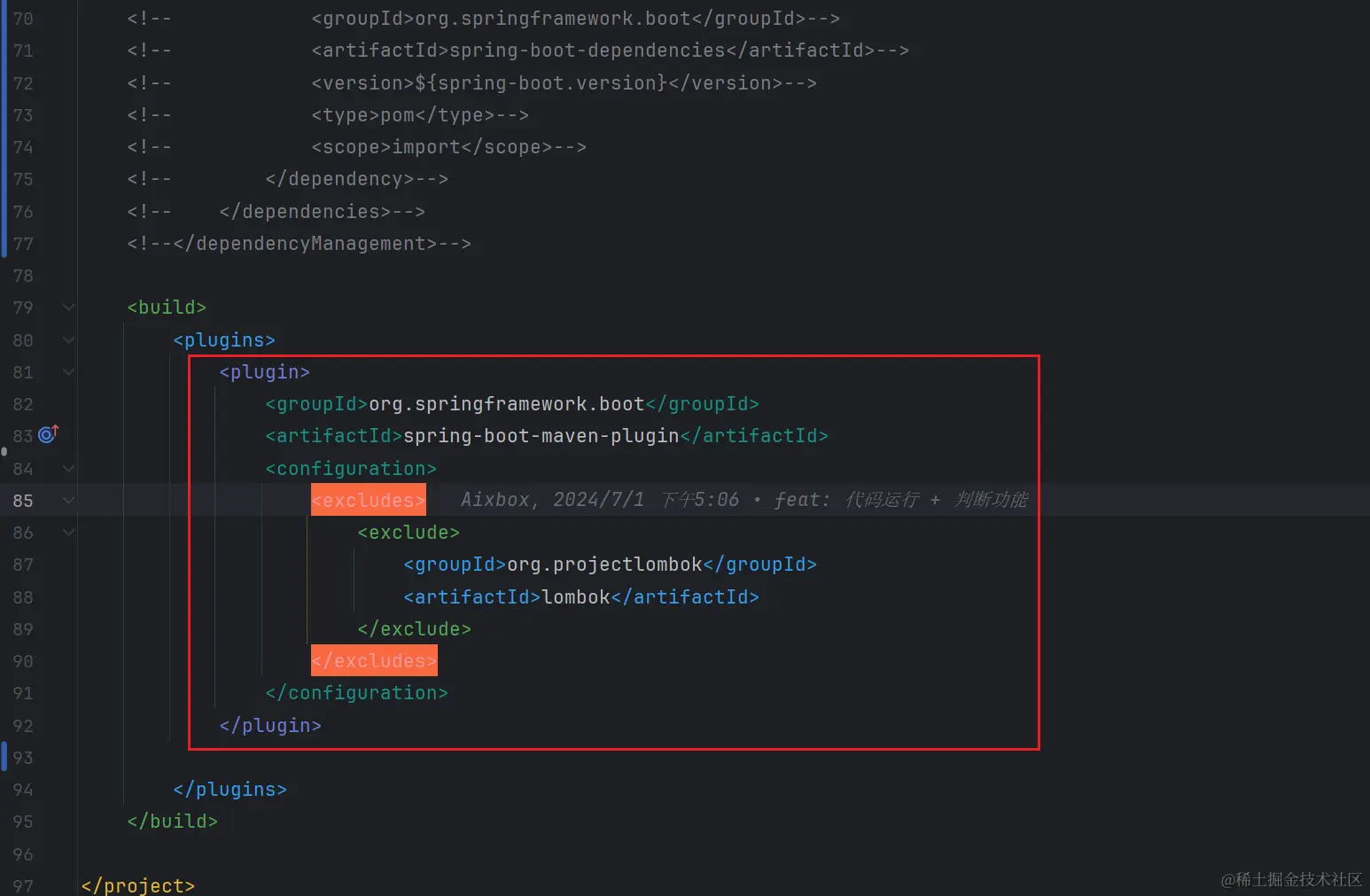
Task: Collapse the configuration fold arrow on line 84
Action: pyautogui.click(x=68, y=469)
